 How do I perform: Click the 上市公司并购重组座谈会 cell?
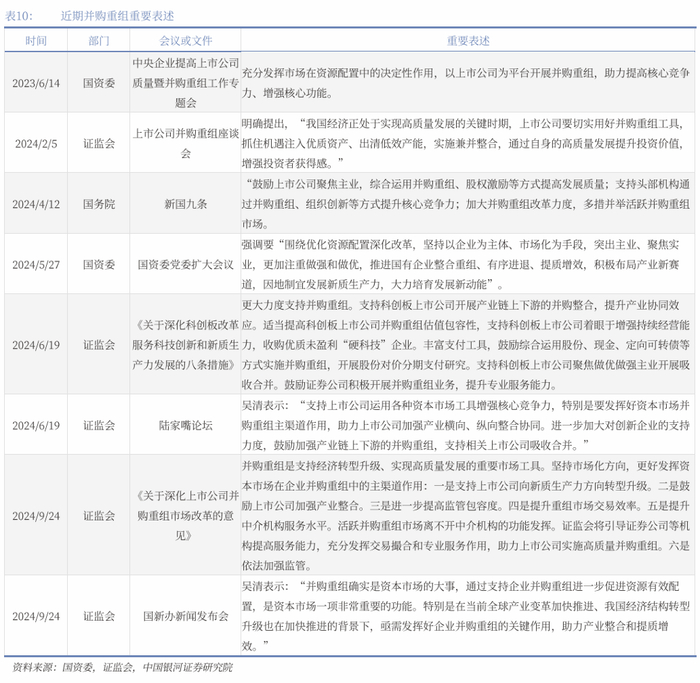click(x=185, y=143)
